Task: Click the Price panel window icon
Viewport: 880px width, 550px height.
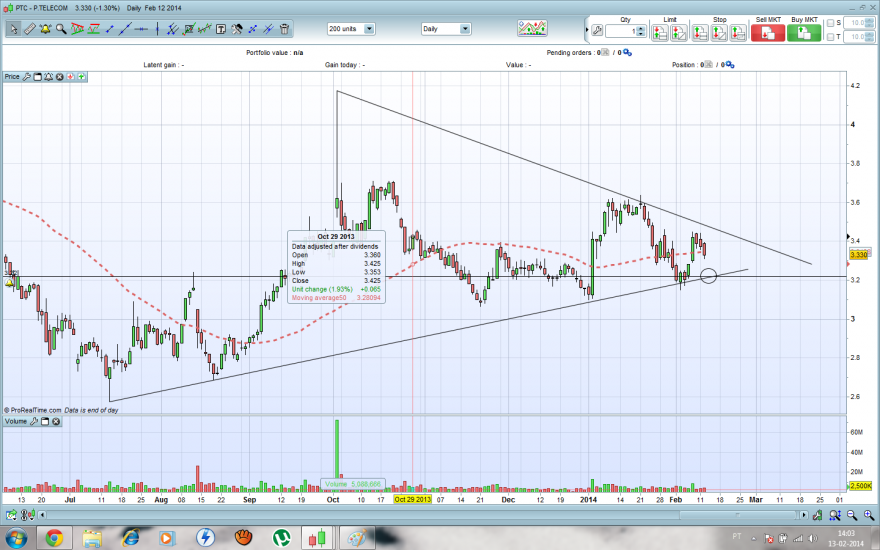Action: pos(38,76)
